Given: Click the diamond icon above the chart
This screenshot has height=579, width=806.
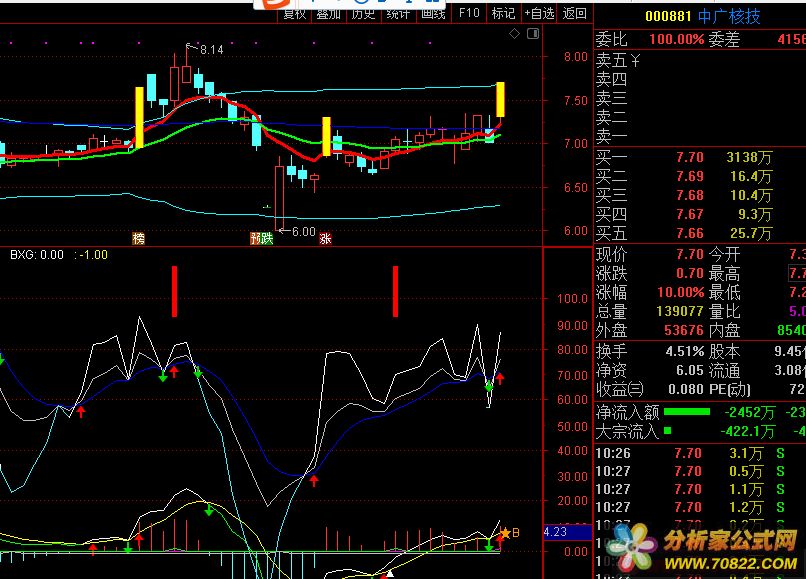Looking at the screenshot, I should (x=514, y=34).
